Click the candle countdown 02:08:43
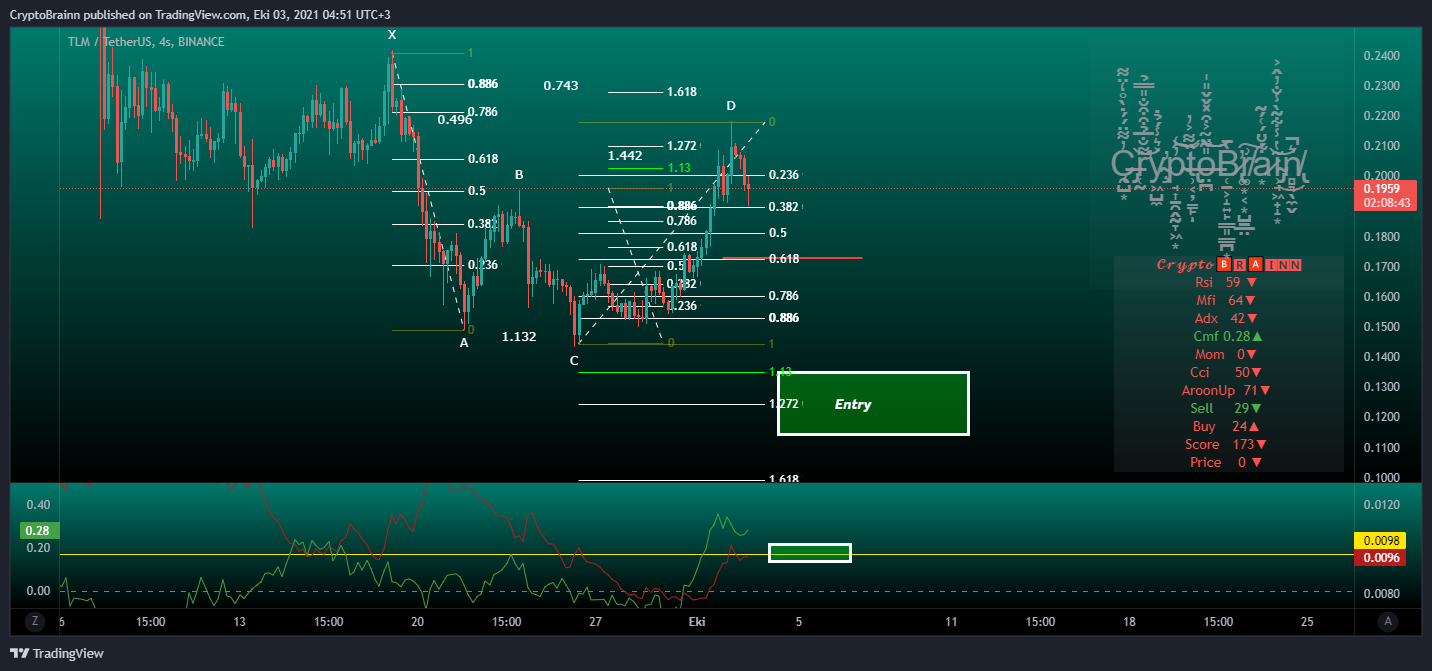This screenshot has width=1432, height=671. pyautogui.click(x=1385, y=202)
